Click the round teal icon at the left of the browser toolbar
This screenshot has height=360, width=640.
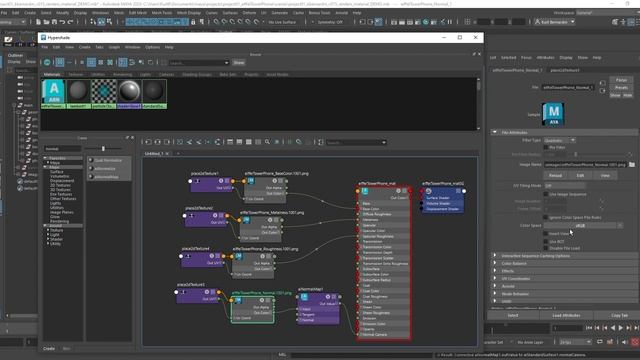click(x=47, y=62)
